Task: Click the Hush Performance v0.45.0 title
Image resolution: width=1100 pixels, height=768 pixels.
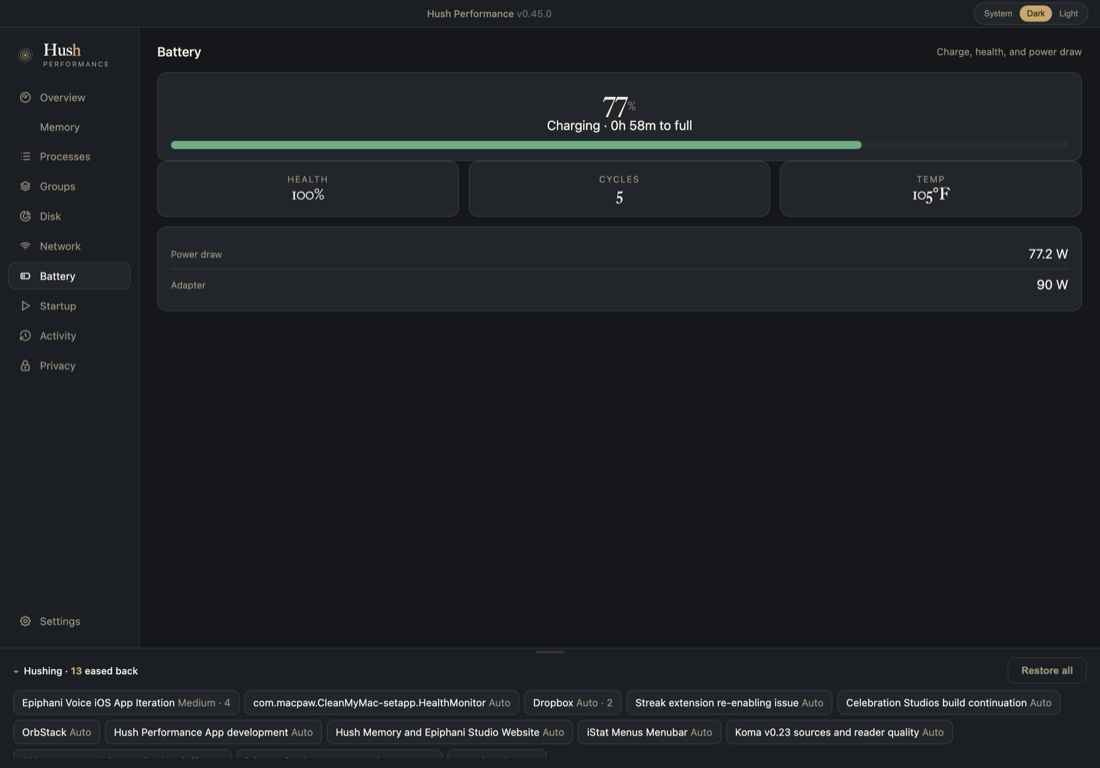Action: (x=489, y=13)
